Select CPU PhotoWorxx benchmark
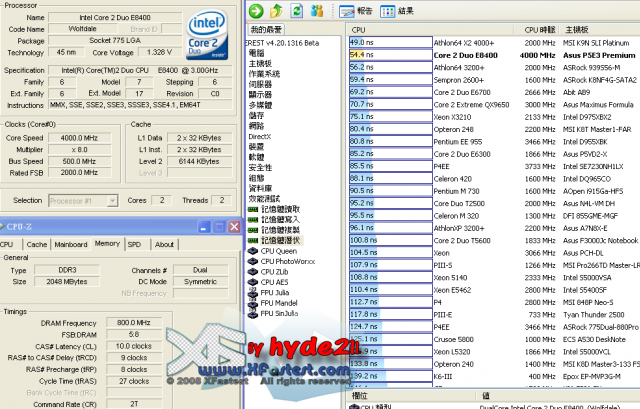This screenshot has height=409, width=640. [x=288, y=261]
